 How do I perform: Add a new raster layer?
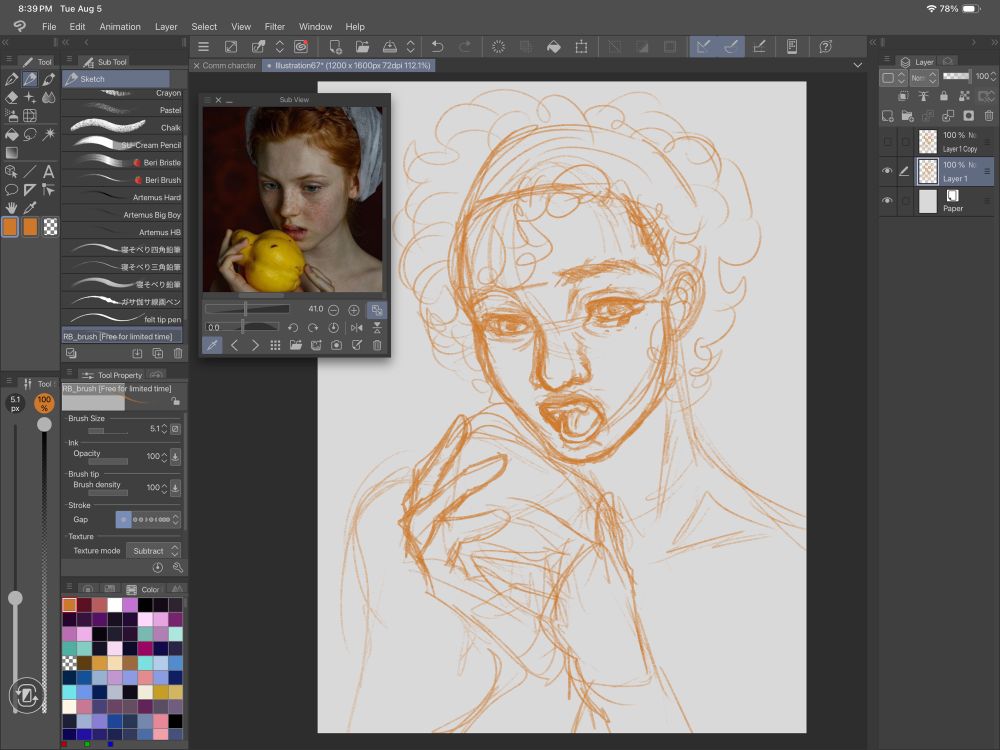887,115
